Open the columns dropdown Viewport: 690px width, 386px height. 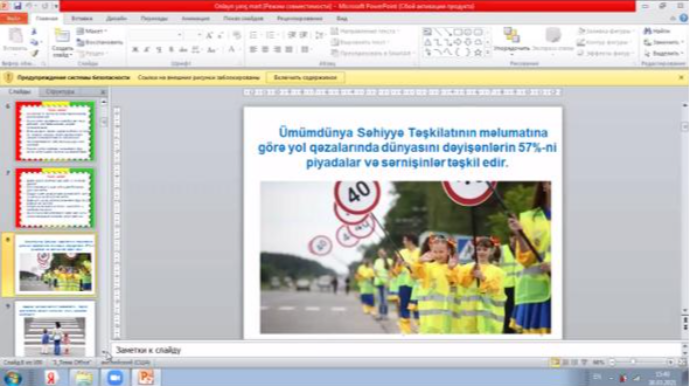[306, 50]
